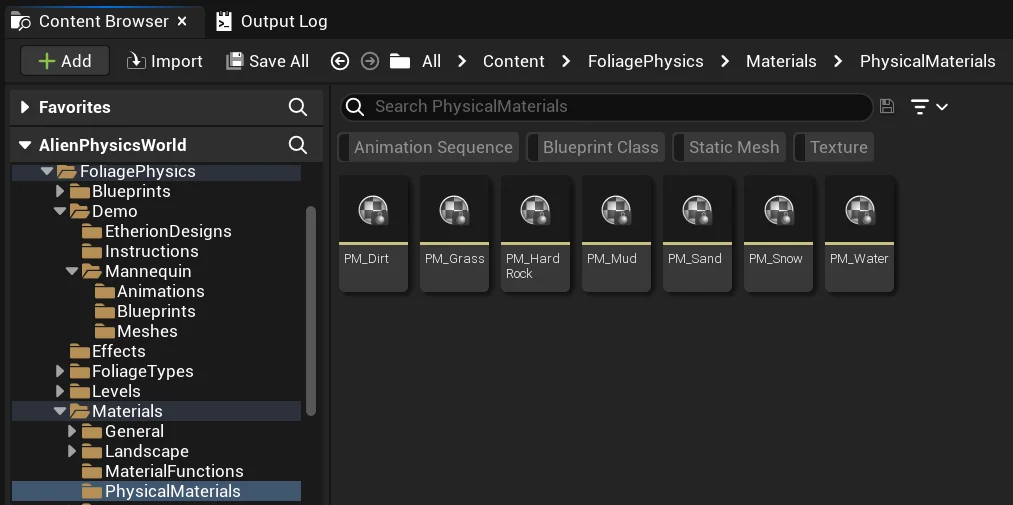Screen dimensions: 1013x505
Task: Click the search icon beside AlienPhysicsWorld
Action: click(298, 145)
